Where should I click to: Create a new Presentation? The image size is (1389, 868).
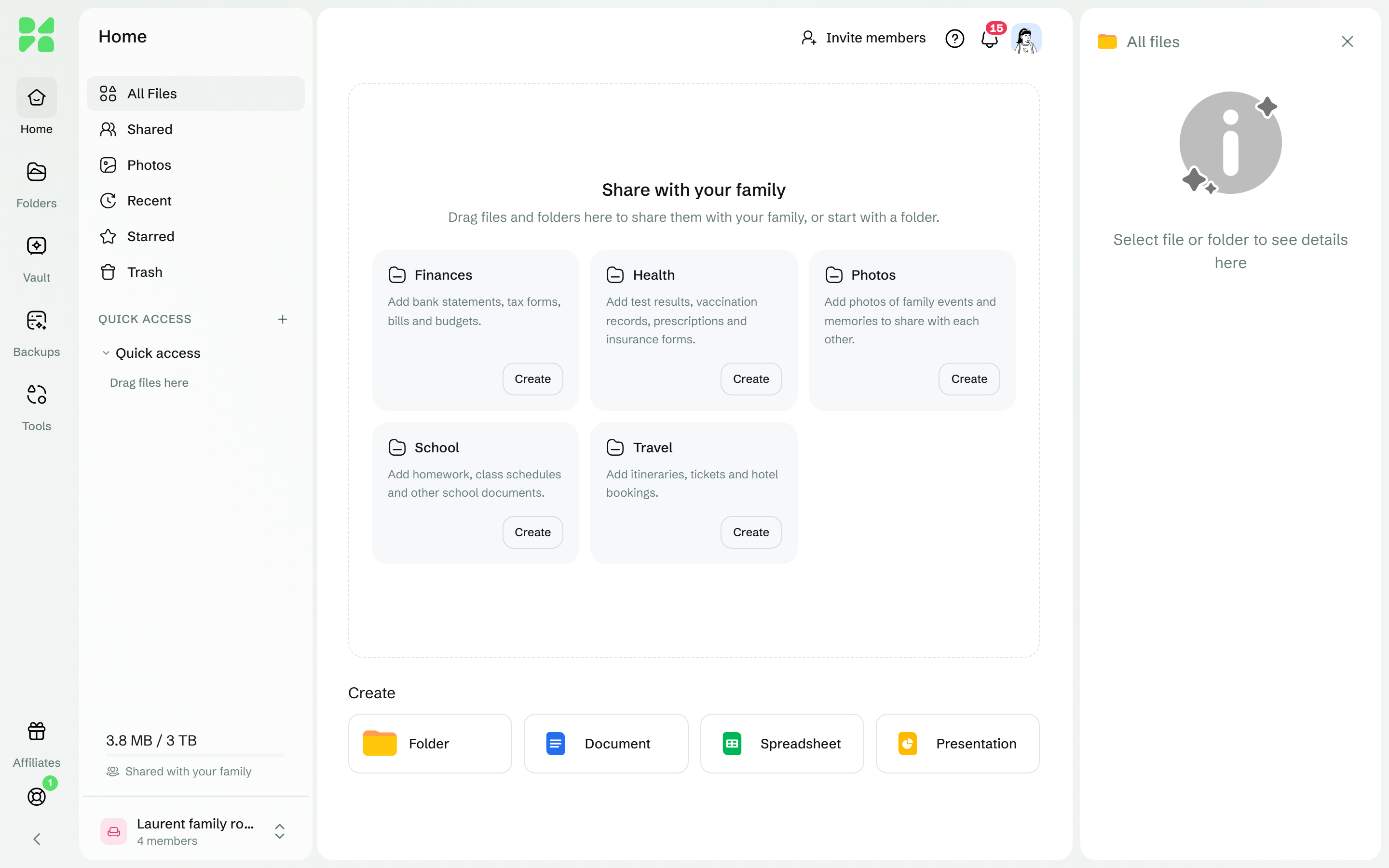click(957, 744)
